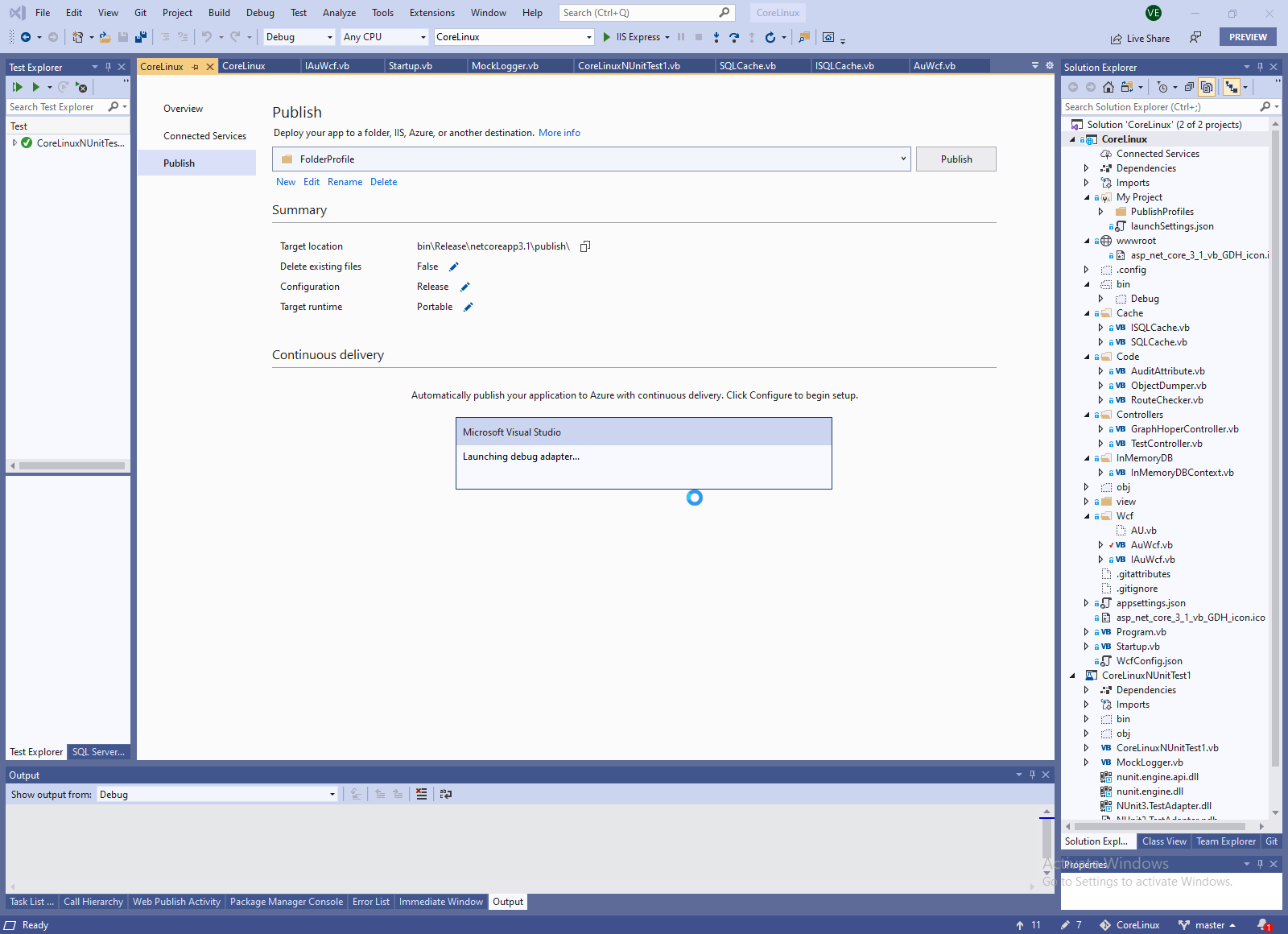Click the Delete profile link
Viewport: 1288px width, 934px height.
(x=384, y=182)
